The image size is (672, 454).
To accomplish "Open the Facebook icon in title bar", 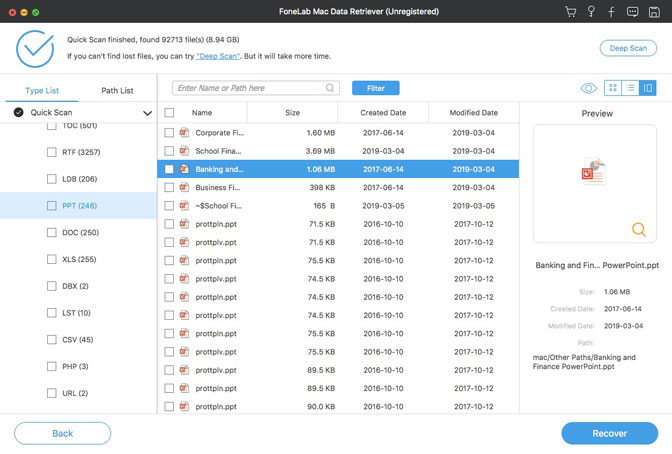I will coord(611,12).
